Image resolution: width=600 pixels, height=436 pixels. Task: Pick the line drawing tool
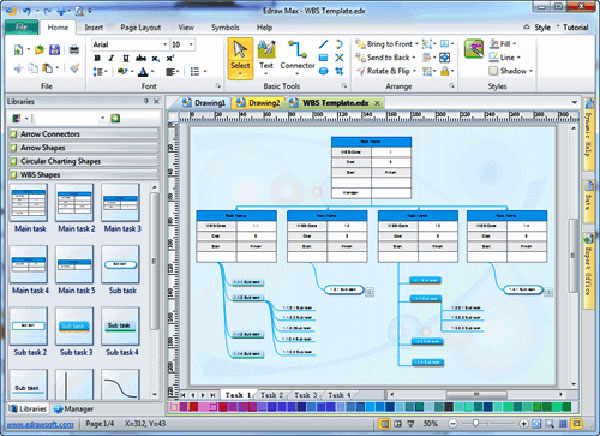coord(323,45)
